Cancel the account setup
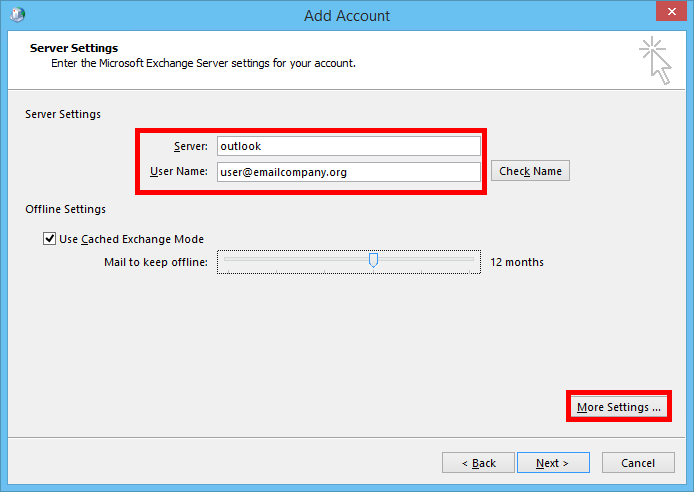Viewport: 694px width, 492px height. click(x=638, y=463)
